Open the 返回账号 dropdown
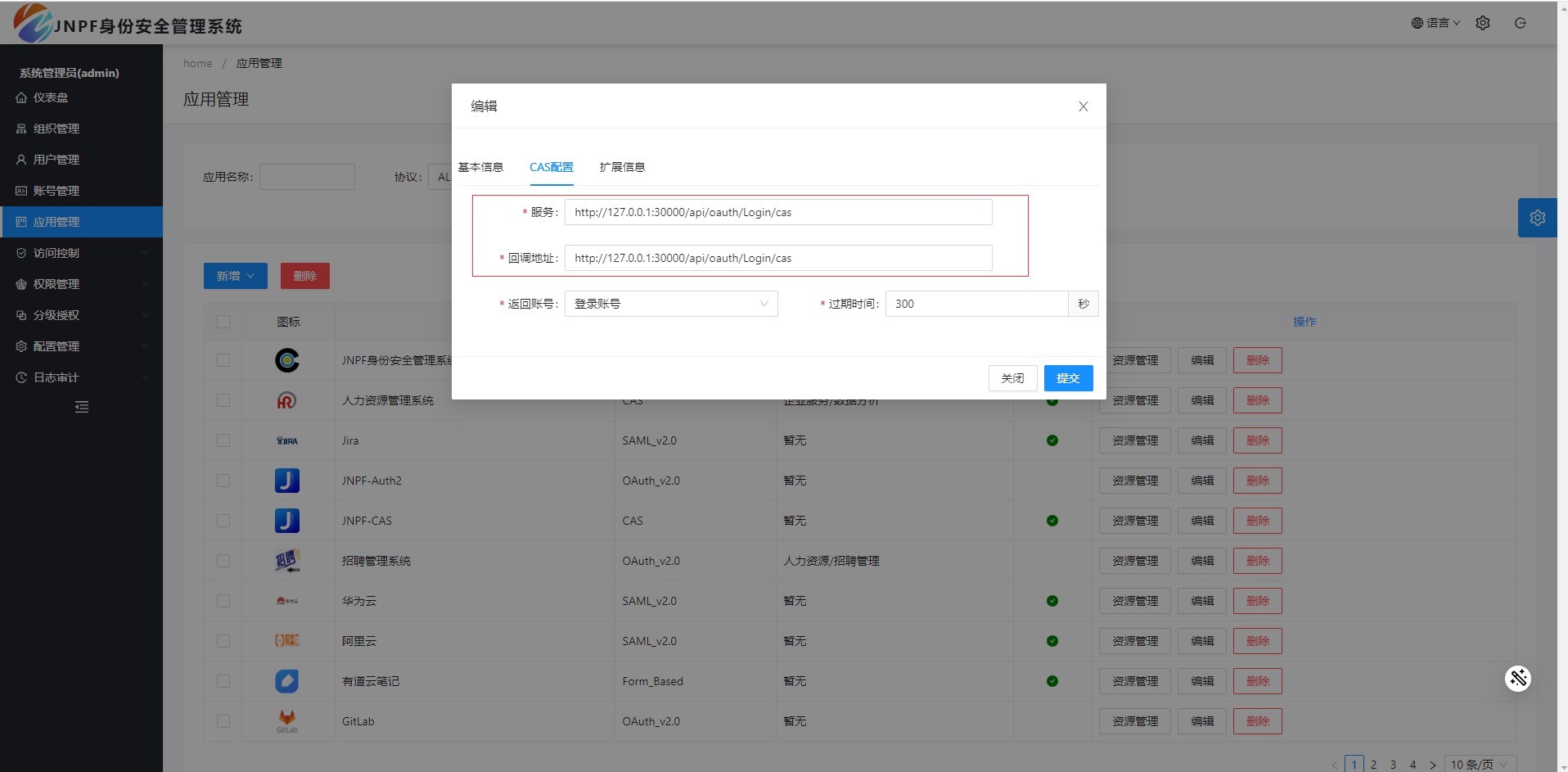This screenshot has height=772, width=1568. [670, 304]
